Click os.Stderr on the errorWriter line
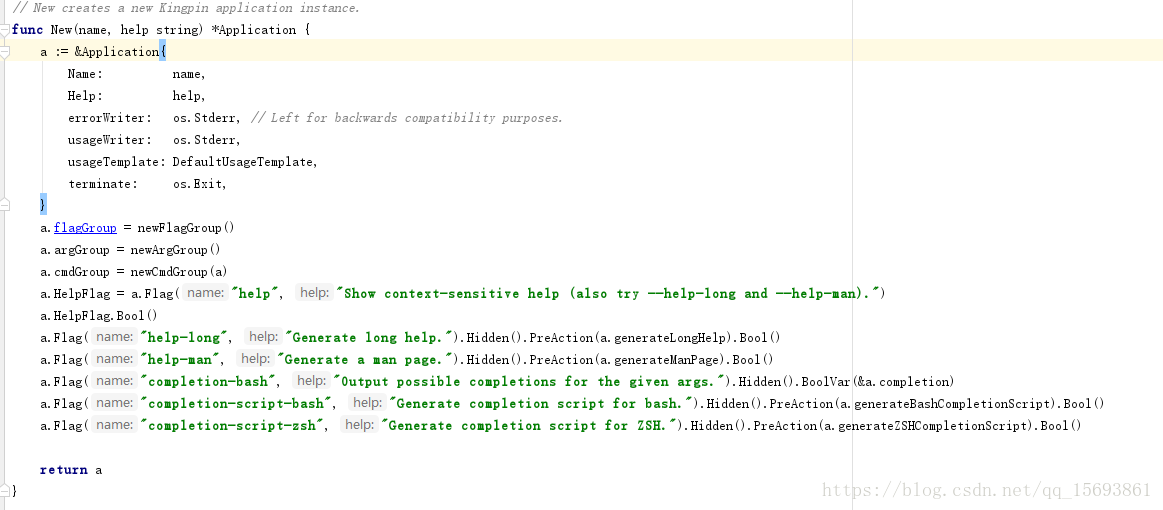Image resolution: width=1163 pixels, height=510 pixels. coord(206,118)
